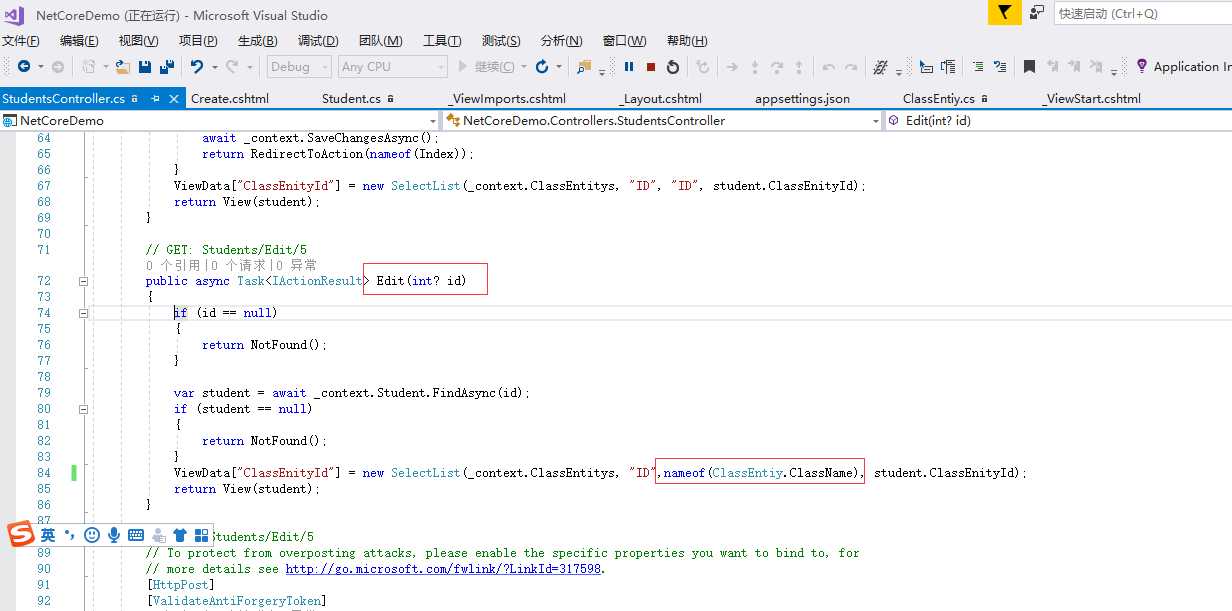
Task: Switch to the appsettings.json tab
Action: [x=802, y=99]
